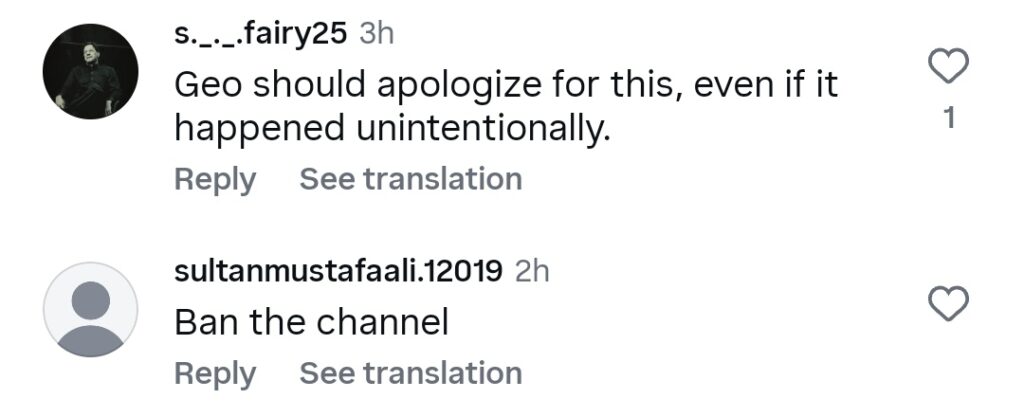Image resolution: width=1024 pixels, height=417 pixels.
Task: Reply to the "Ban the channel" comment
Action: pos(215,375)
